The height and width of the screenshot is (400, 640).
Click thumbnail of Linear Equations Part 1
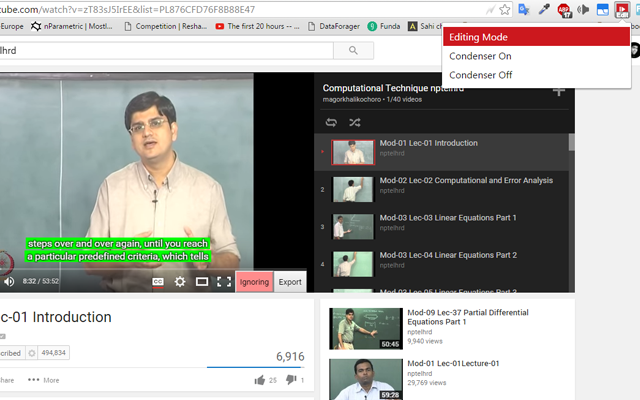click(x=353, y=227)
